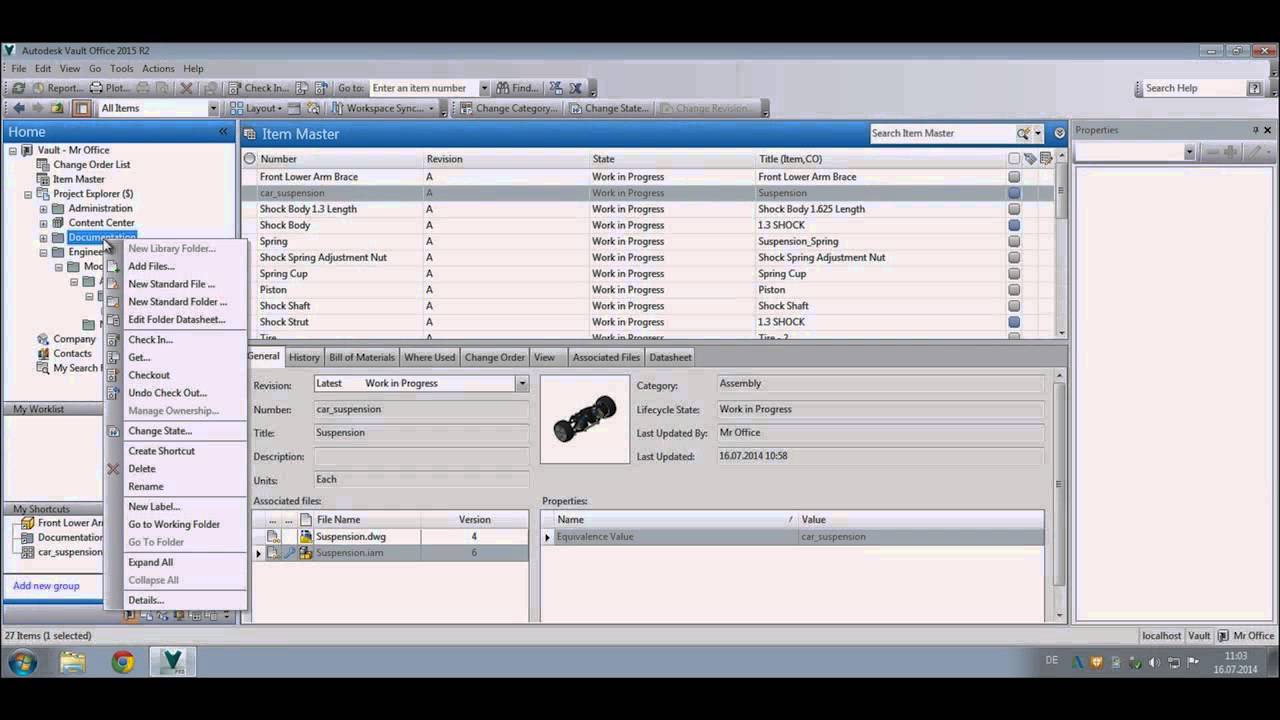
Task: Toggle checkbox in Shock Shaft row
Action: coord(1014,306)
